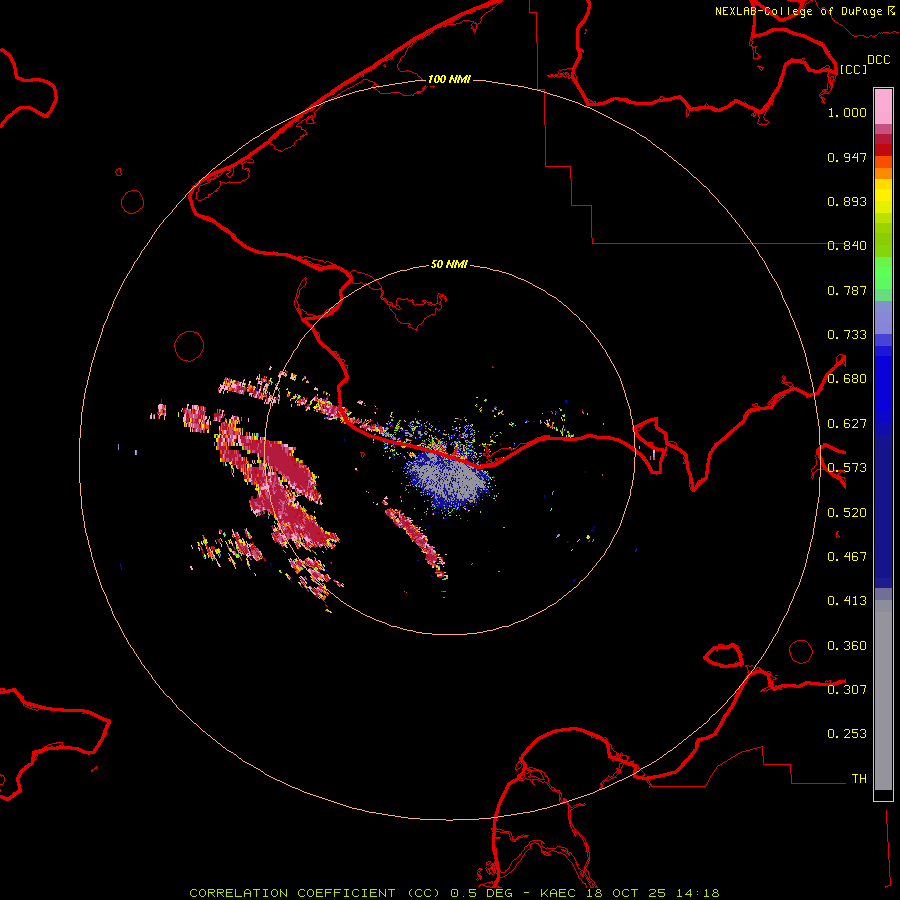Click the [CC] units label
Screen dimensions: 900x900
(853, 69)
